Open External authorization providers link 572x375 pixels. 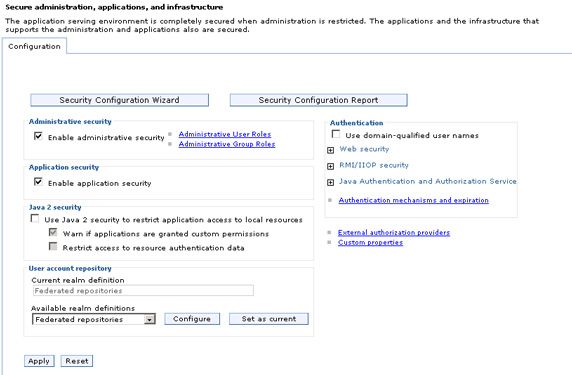[x=394, y=232]
